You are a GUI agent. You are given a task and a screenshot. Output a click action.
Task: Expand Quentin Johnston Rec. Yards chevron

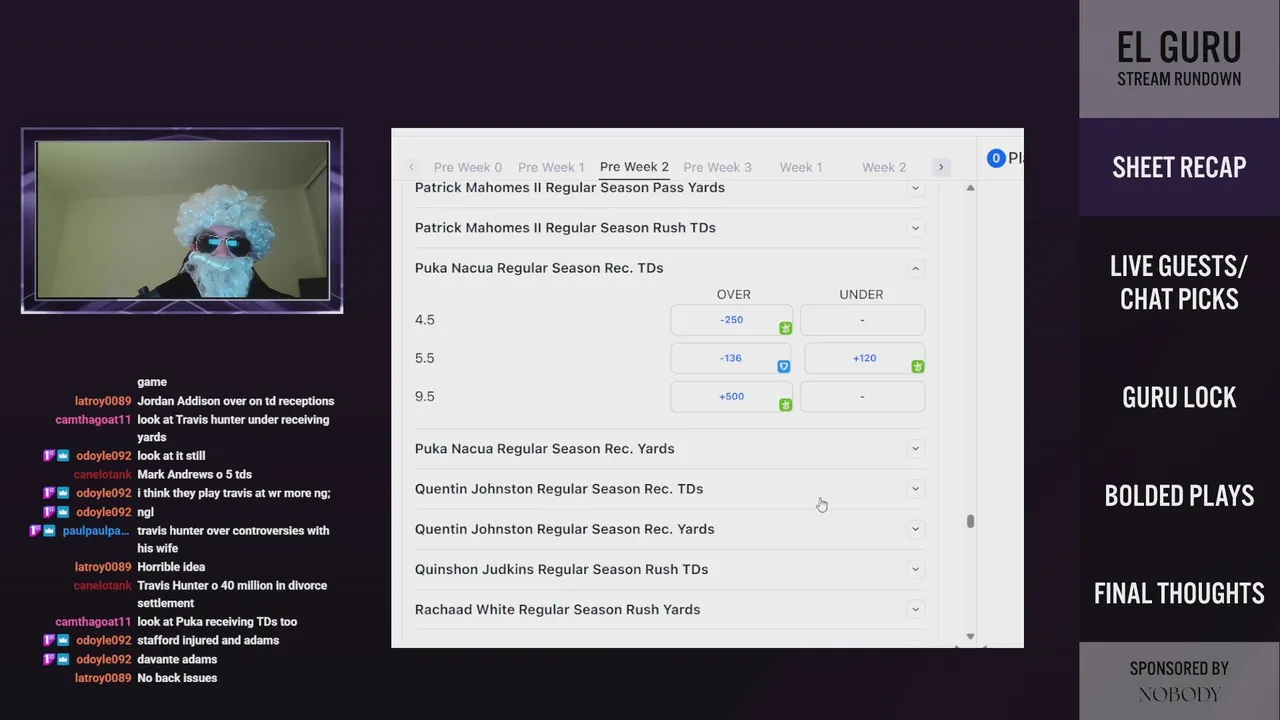pos(915,529)
